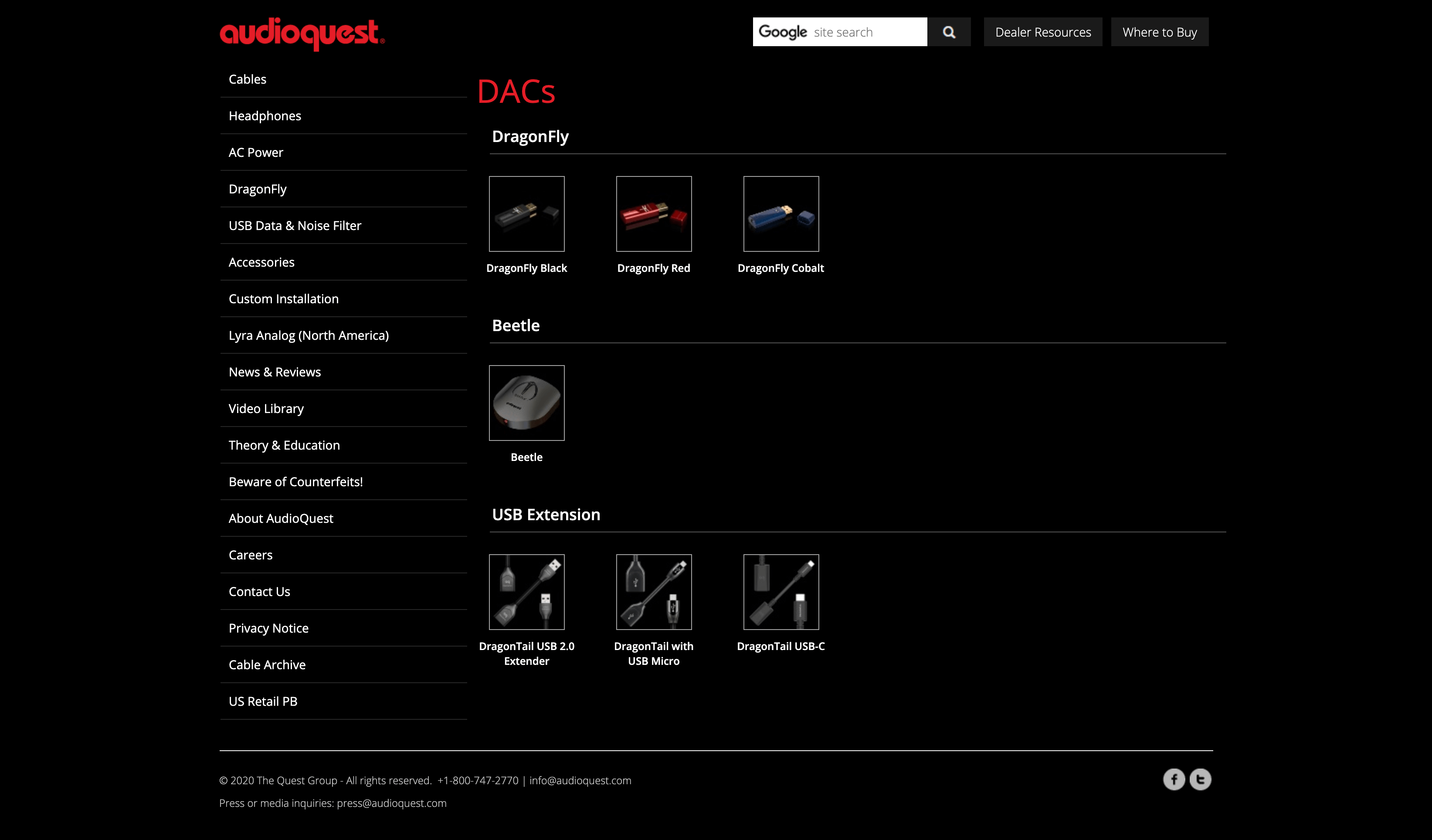This screenshot has height=840, width=1432.
Task: Click the Dealer Resources button
Action: tap(1043, 32)
